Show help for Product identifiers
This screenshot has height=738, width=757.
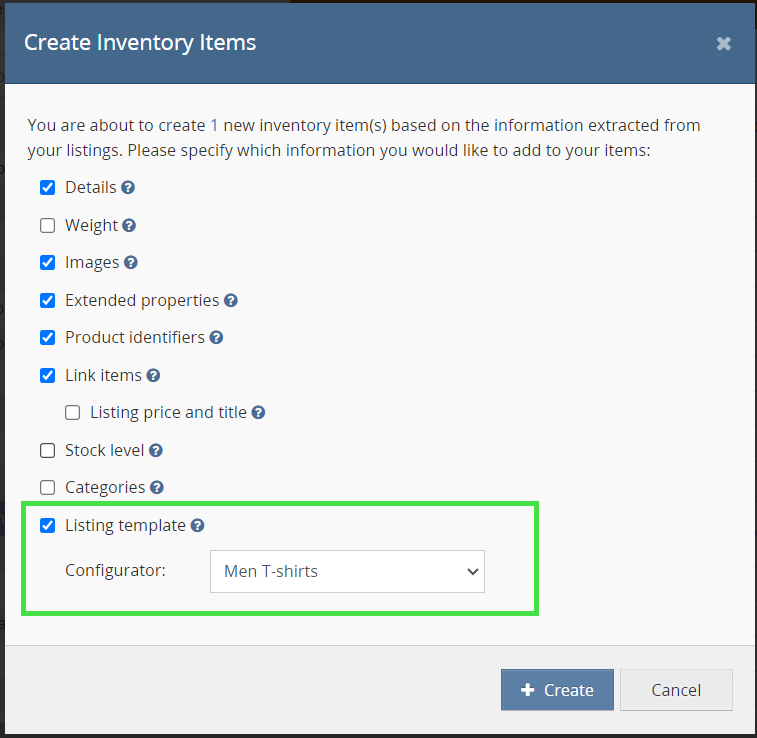tap(216, 338)
